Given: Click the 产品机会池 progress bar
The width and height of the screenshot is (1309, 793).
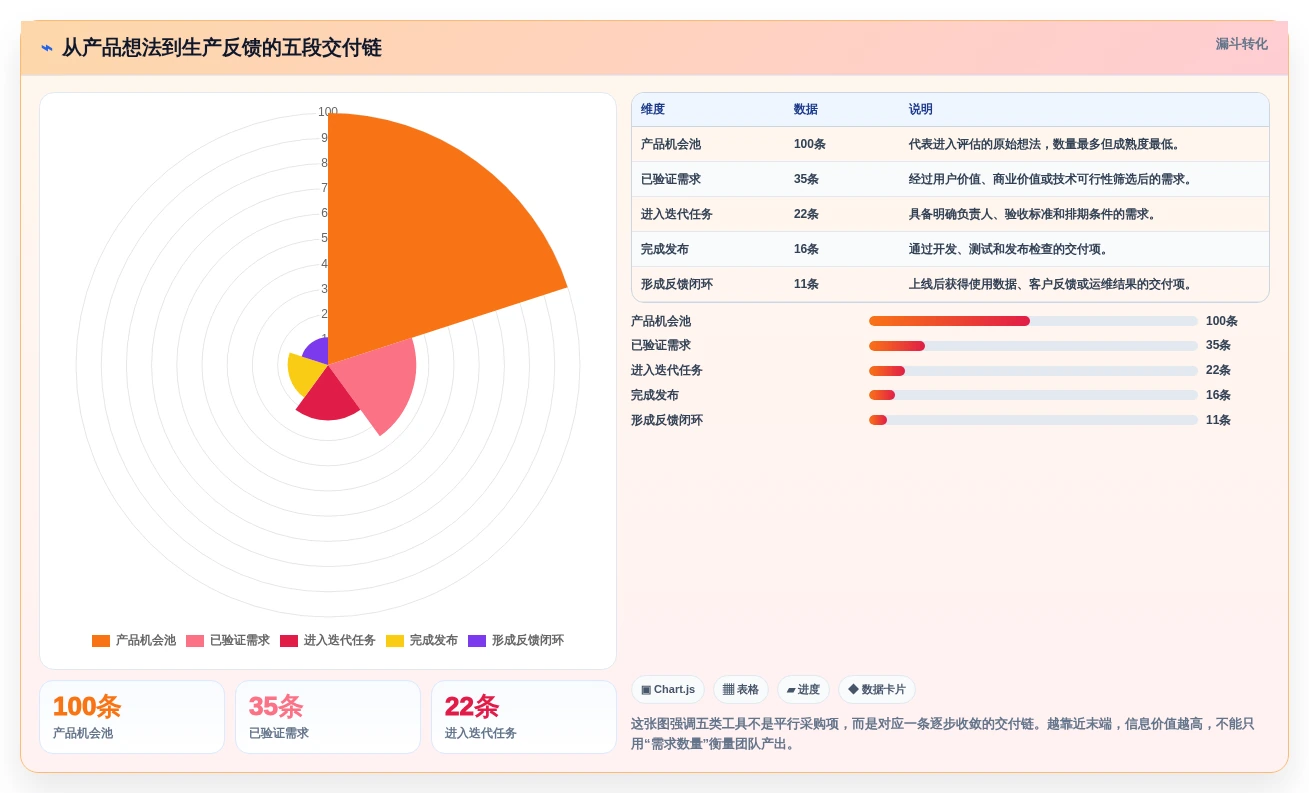Looking at the screenshot, I should click(1033, 321).
